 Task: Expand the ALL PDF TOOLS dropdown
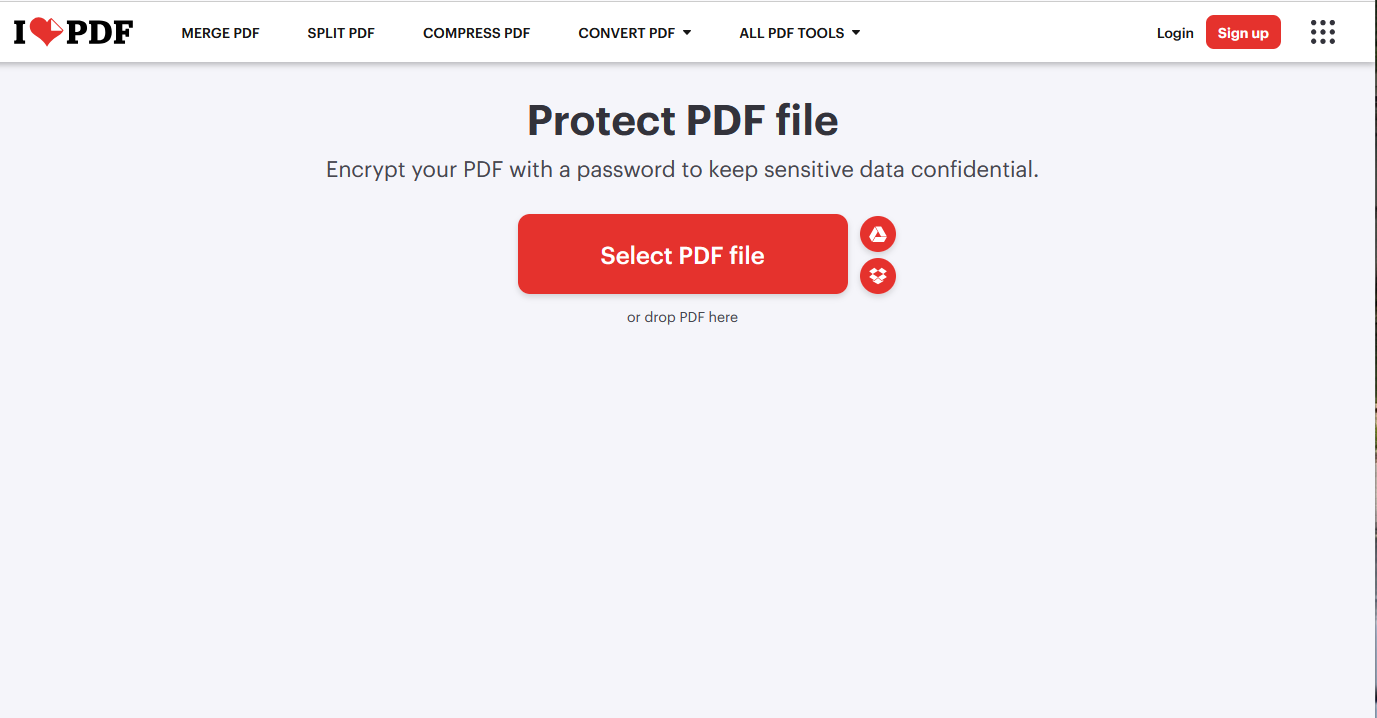click(x=799, y=32)
